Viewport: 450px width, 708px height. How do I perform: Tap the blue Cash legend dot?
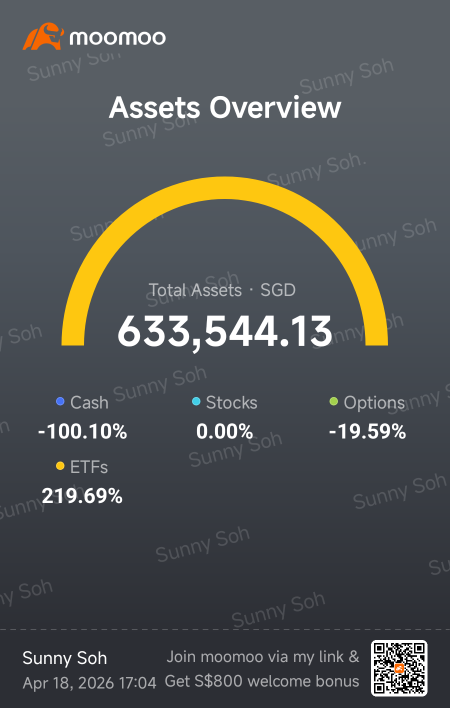[60, 401]
